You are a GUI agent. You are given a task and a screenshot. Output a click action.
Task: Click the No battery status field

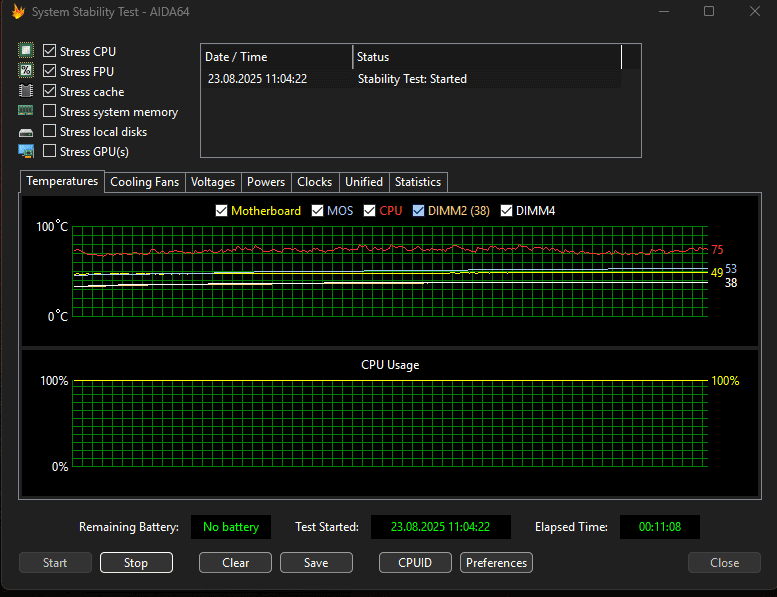tap(231, 527)
